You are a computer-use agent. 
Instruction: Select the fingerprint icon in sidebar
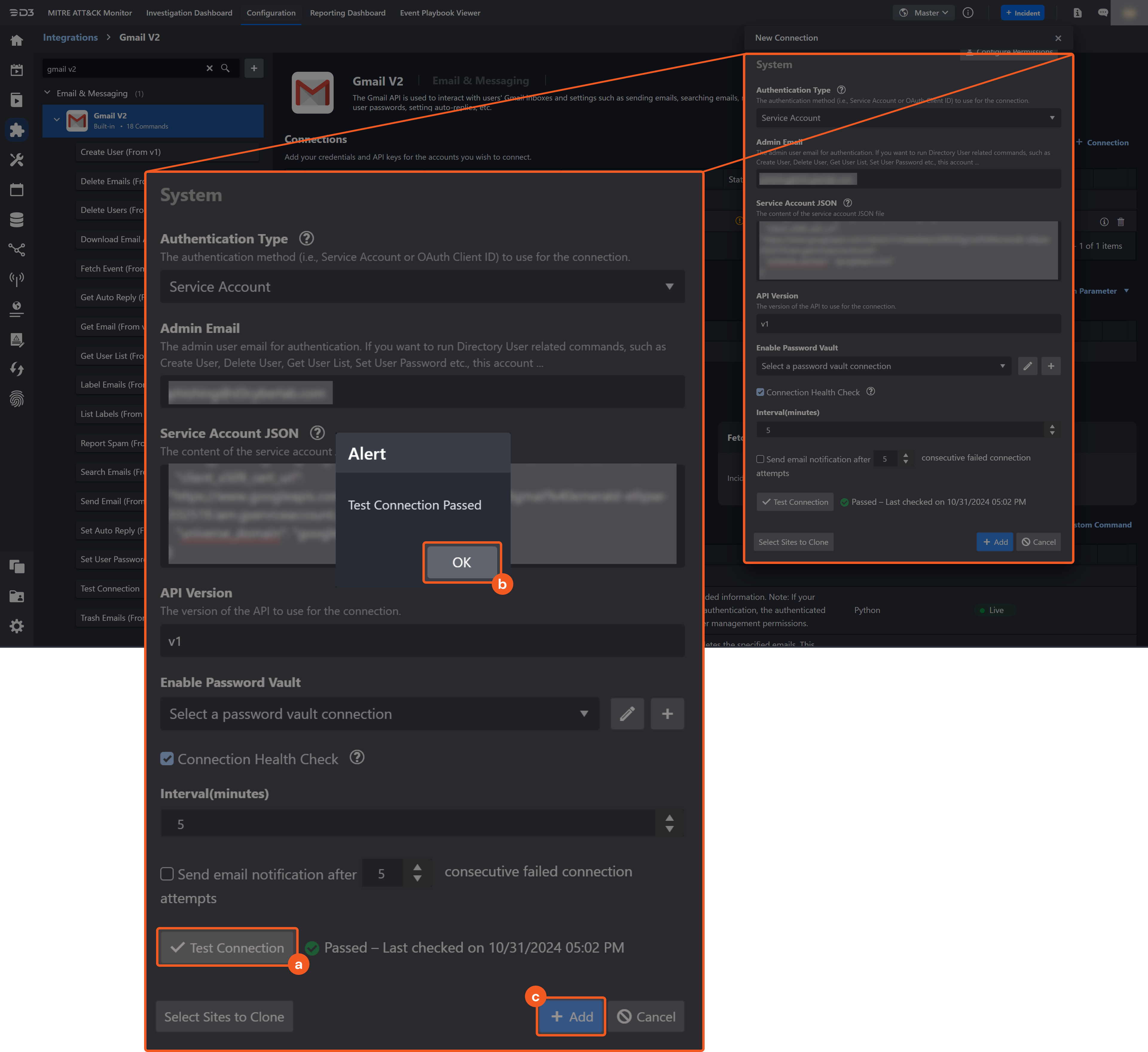click(x=17, y=399)
